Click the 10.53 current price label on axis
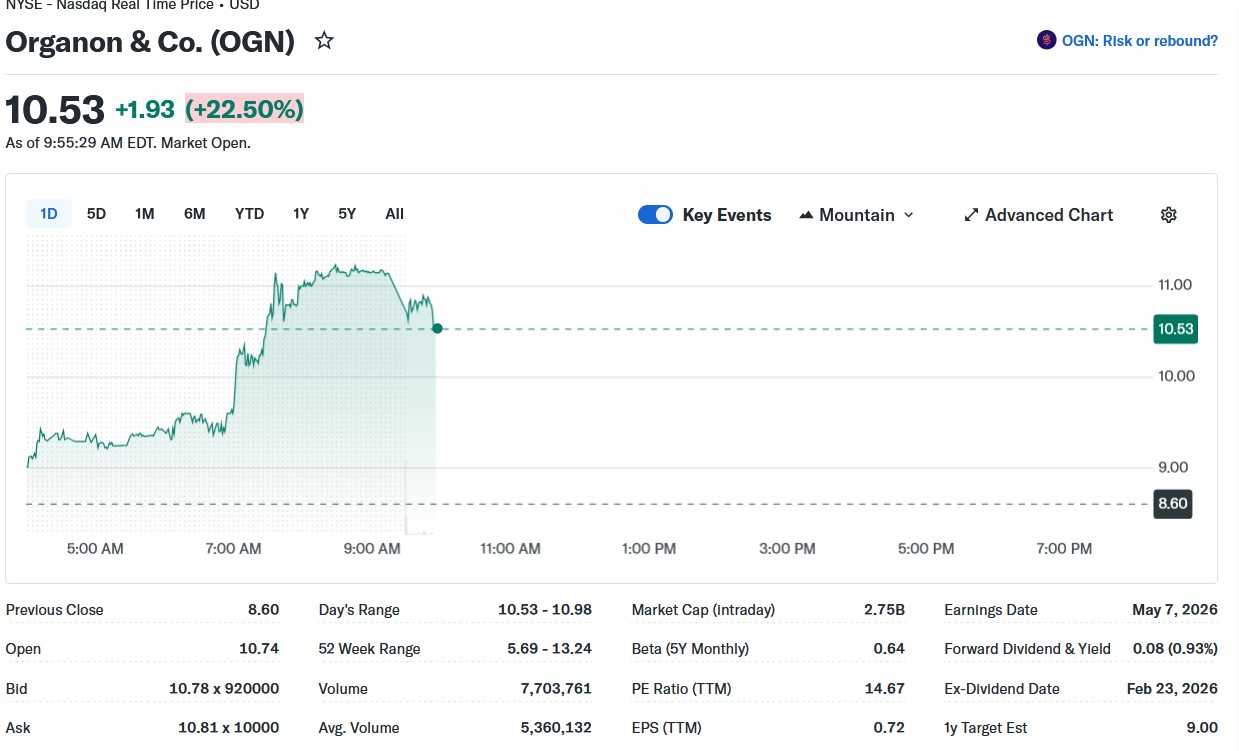 click(x=1175, y=329)
